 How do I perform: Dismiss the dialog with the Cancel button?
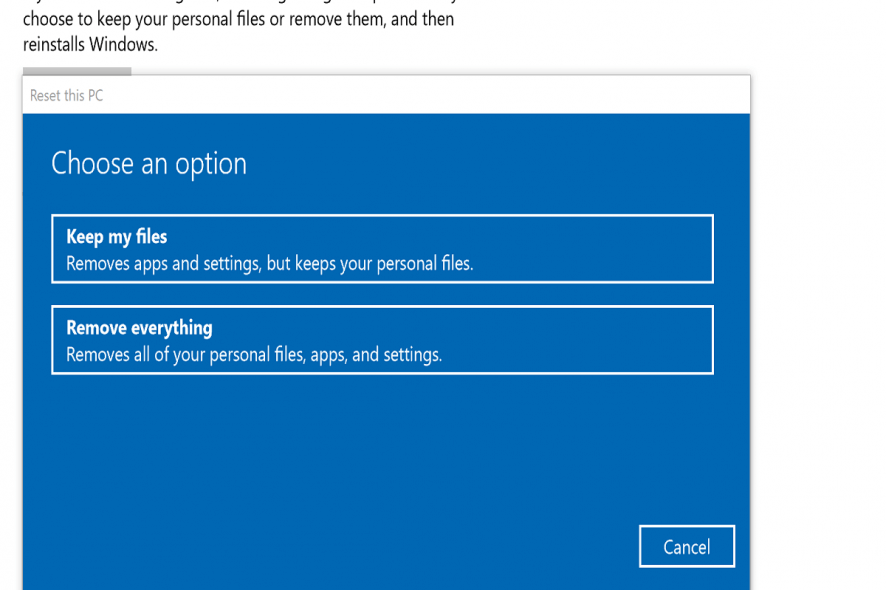tap(686, 546)
